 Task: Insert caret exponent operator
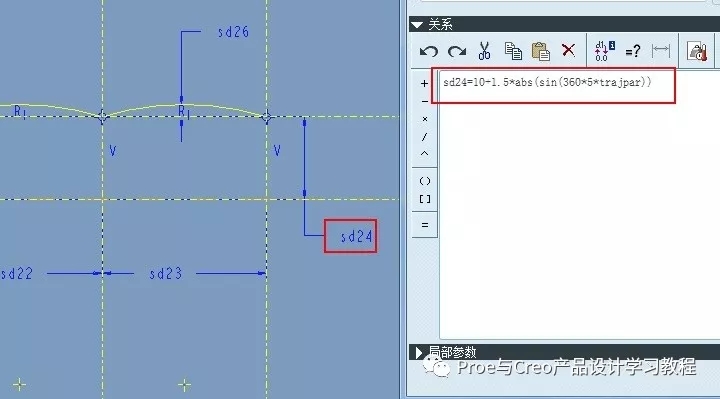tap(424, 154)
